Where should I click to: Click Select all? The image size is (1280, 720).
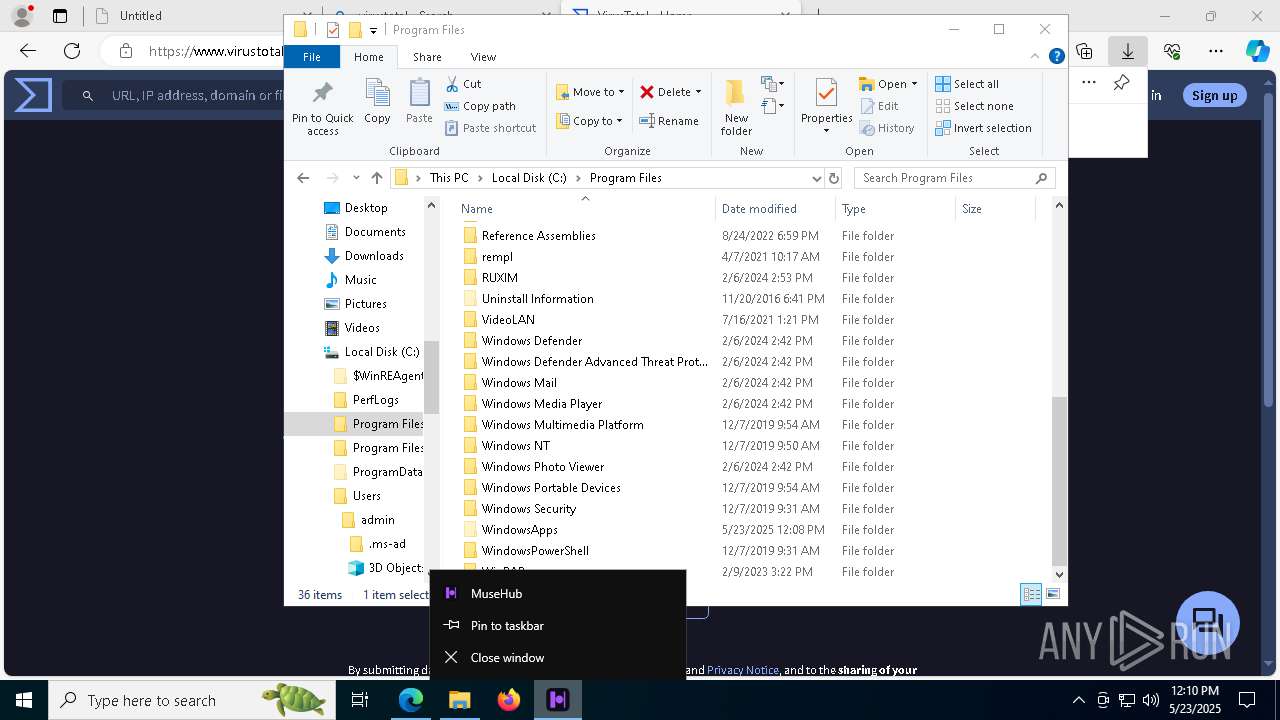[967, 84]
